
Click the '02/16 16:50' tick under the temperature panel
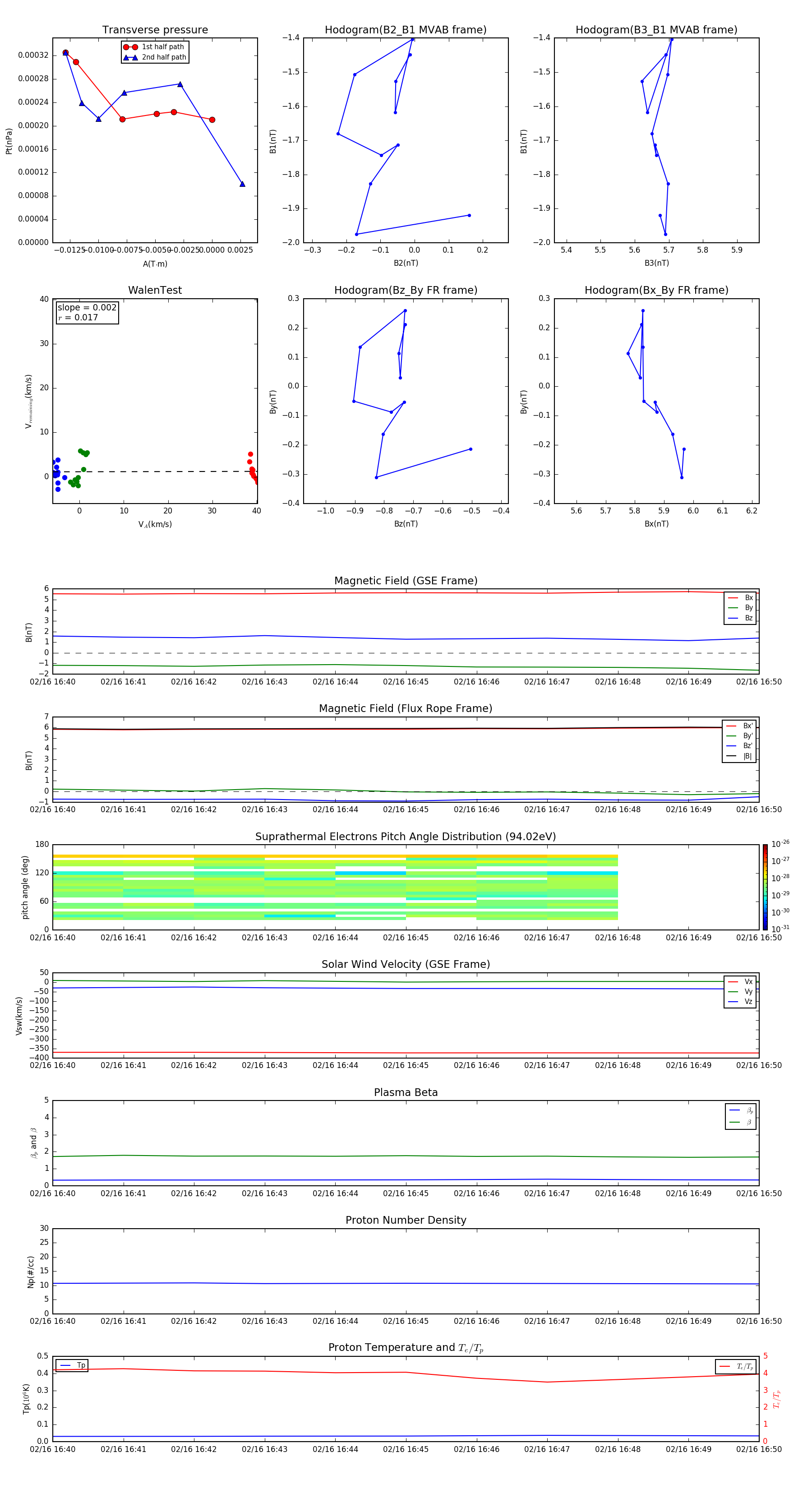(x=759, y=1449)
